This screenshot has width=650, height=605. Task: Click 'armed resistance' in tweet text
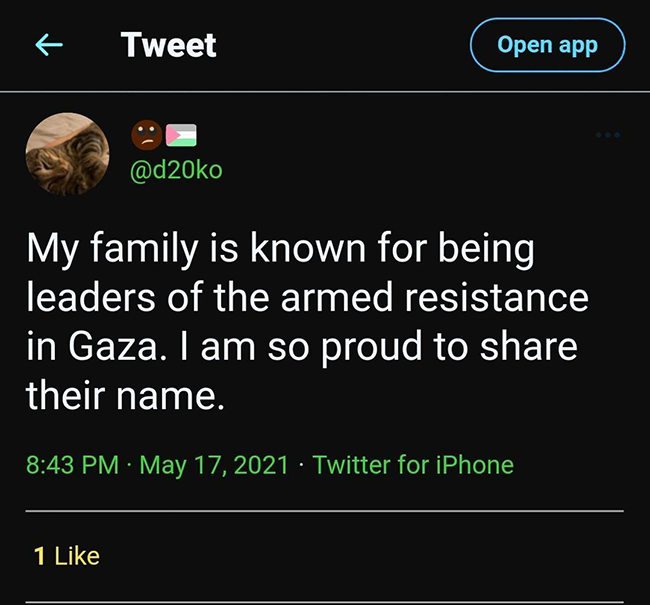click(435, 297)
